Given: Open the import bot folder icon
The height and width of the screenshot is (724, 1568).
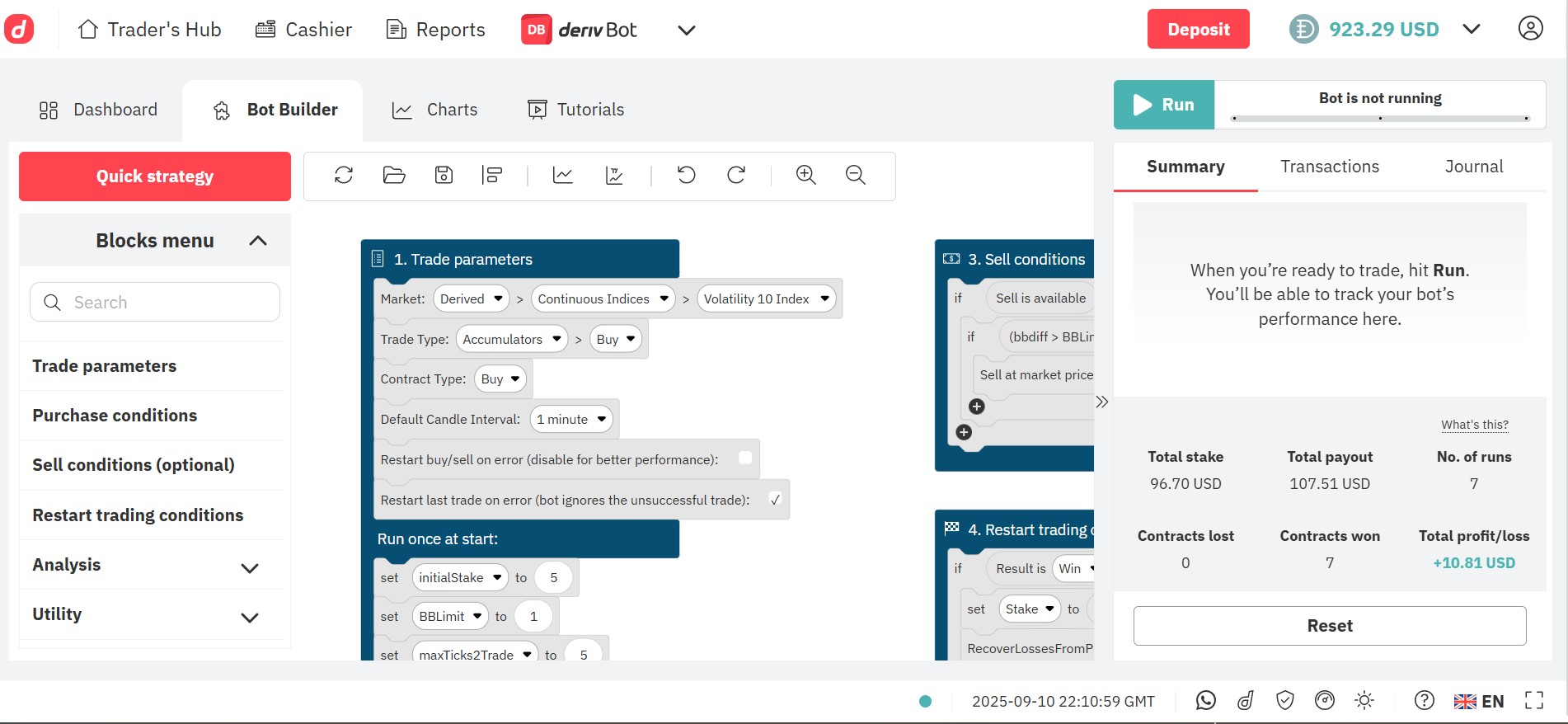Looking at the screenshot, I should 394,175.
